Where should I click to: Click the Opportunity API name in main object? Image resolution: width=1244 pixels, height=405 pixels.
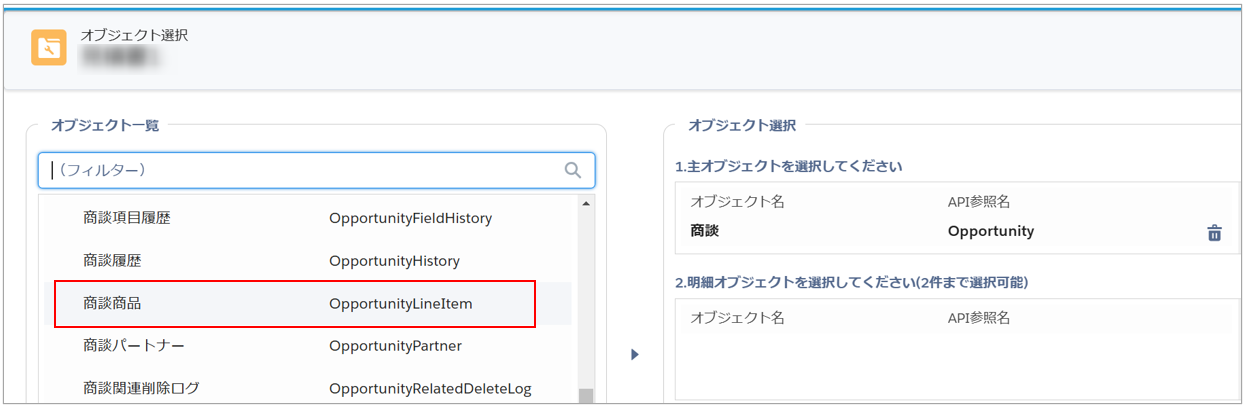pyautogui.click(x=990, y=231)
